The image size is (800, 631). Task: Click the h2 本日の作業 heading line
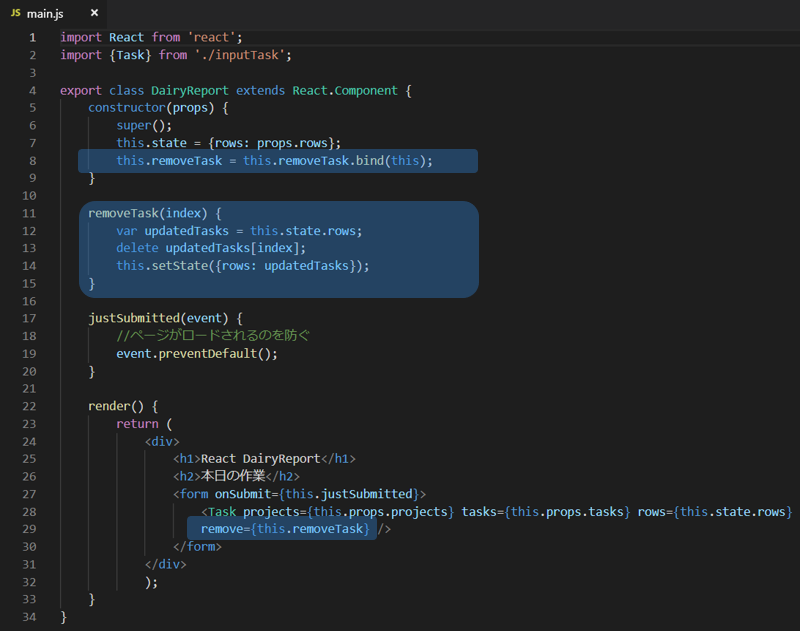click(x=236, y=476)
